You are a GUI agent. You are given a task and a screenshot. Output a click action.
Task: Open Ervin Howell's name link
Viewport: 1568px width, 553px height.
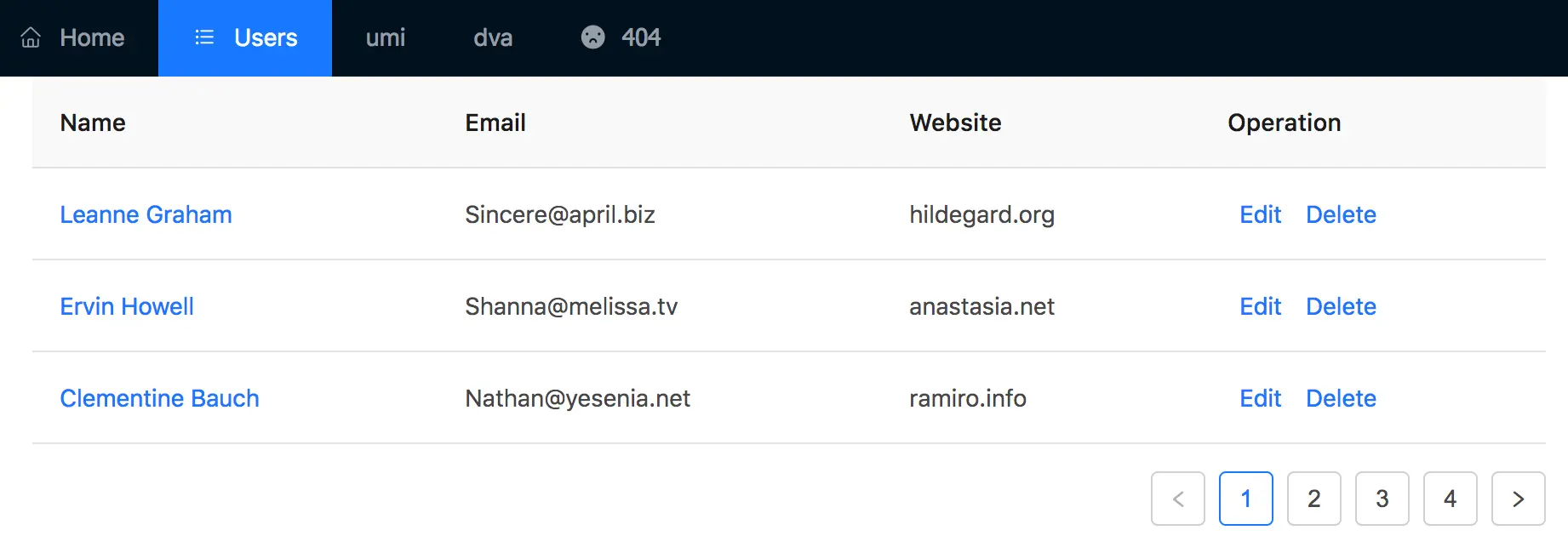pos(127,306)
